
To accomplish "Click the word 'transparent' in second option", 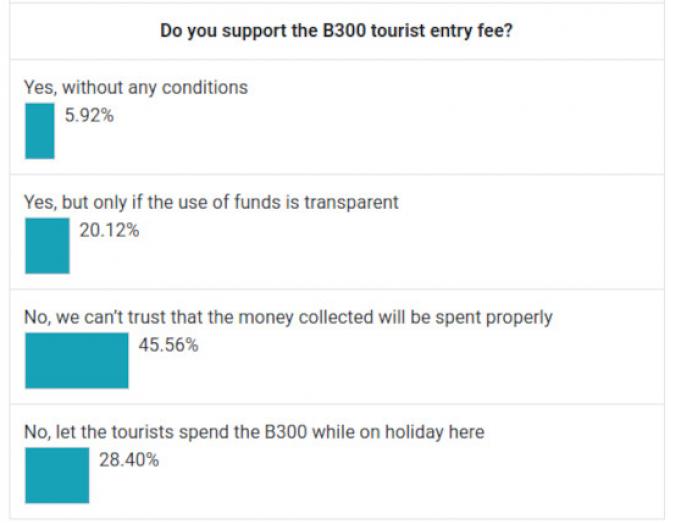I will (x=351, y=203).
